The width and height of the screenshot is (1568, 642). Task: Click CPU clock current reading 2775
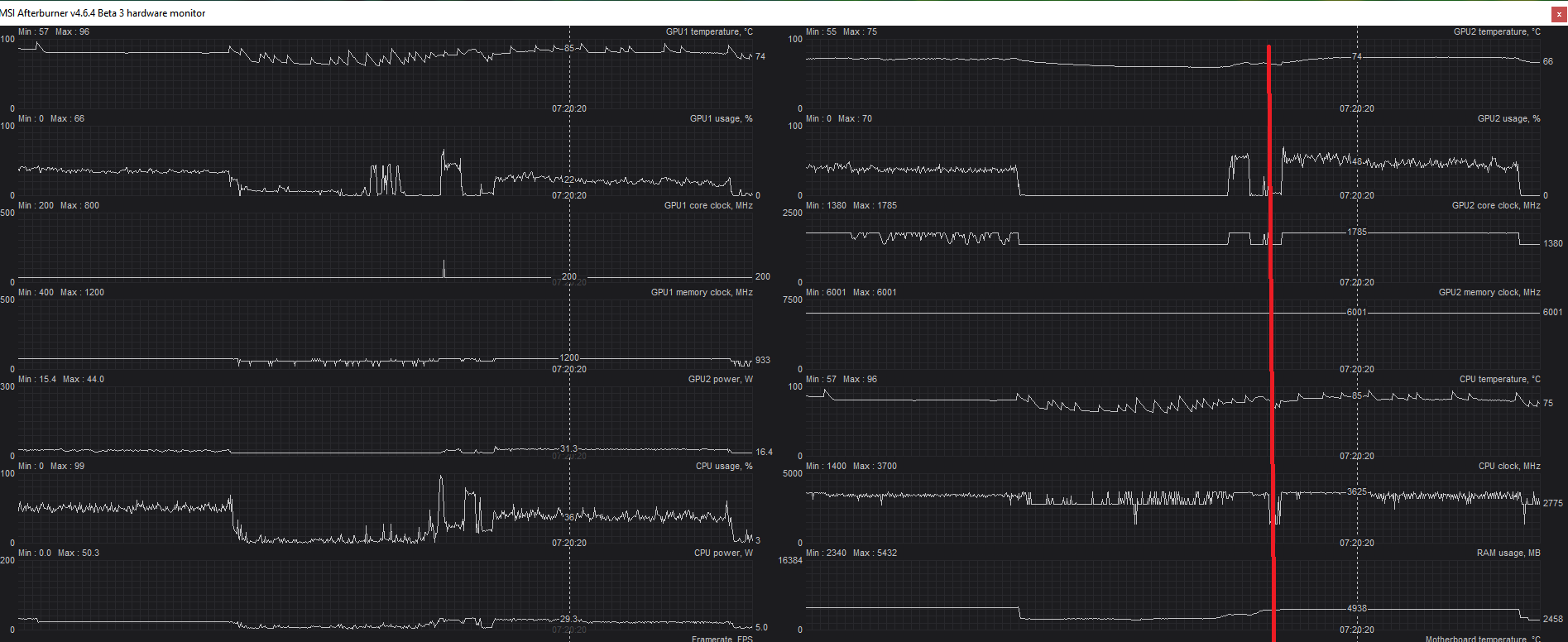1553,503
